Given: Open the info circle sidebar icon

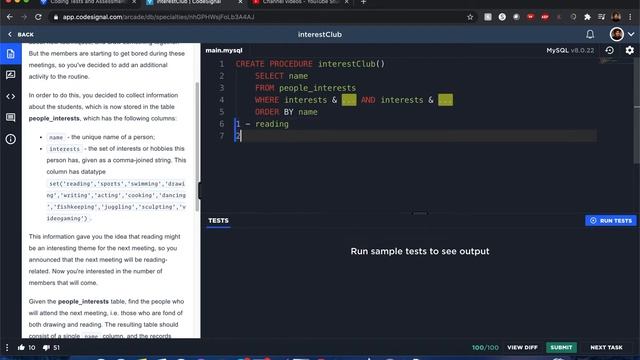Looking at the screenshot, I should [x=11, y=139].
